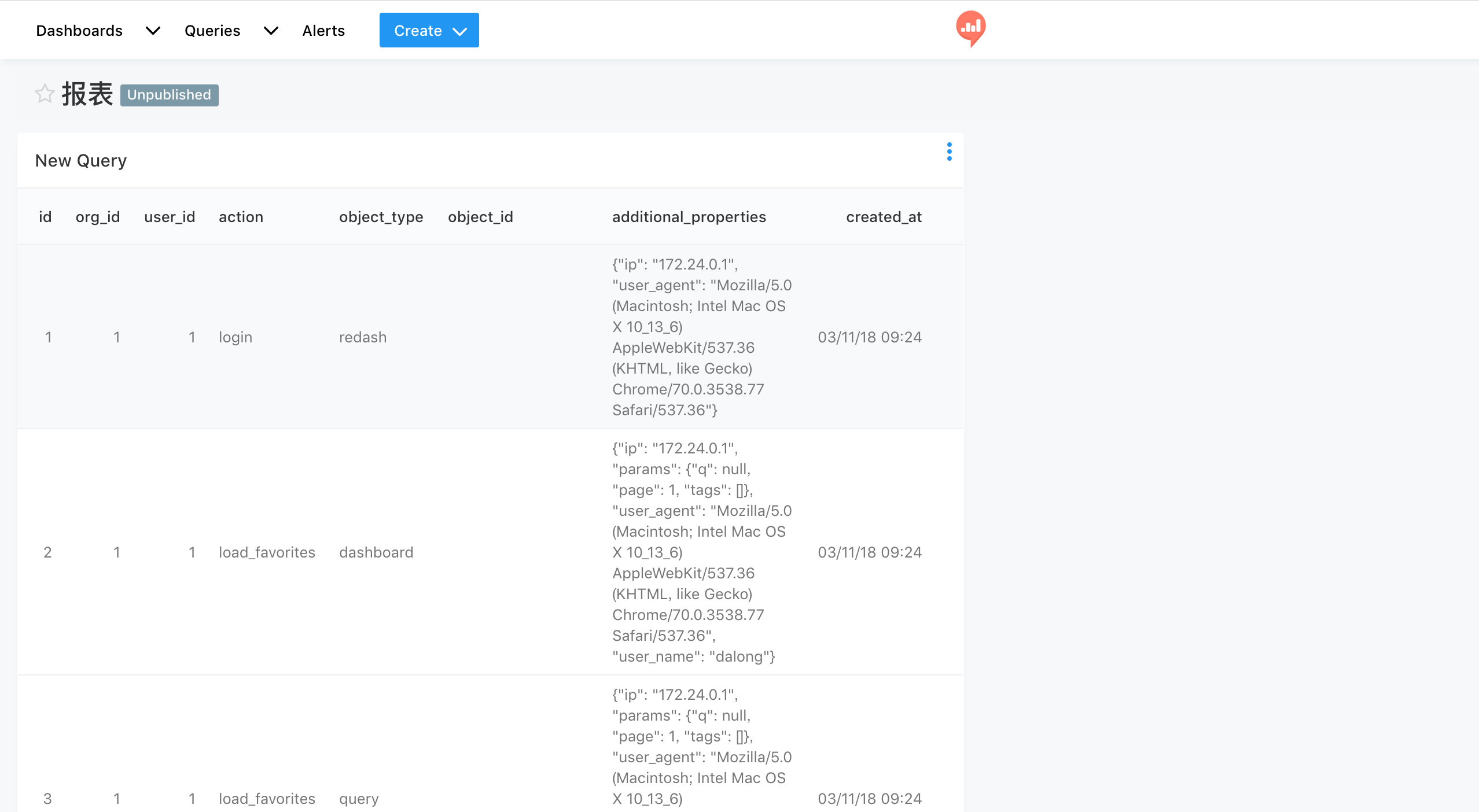This screenshot has width=1479, height=812.
Task: Click the Redash logo icon
Action: [x=970, y=28]
